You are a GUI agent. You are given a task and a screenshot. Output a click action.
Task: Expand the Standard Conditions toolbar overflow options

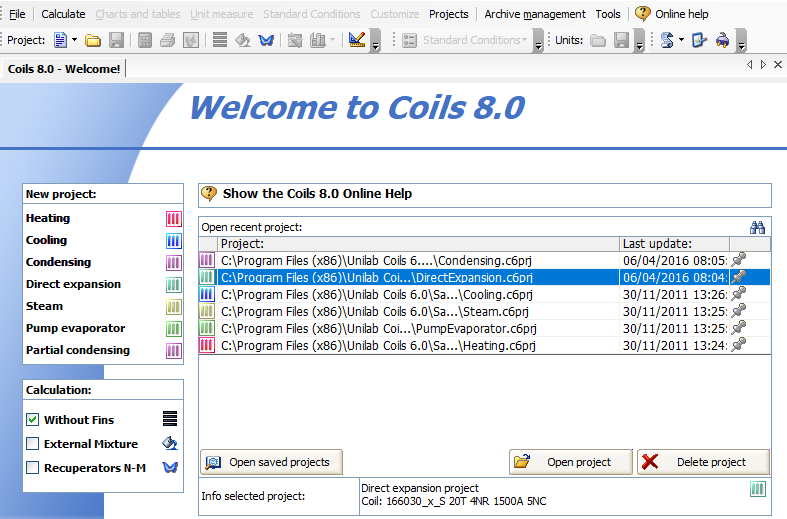coord(538,41)
